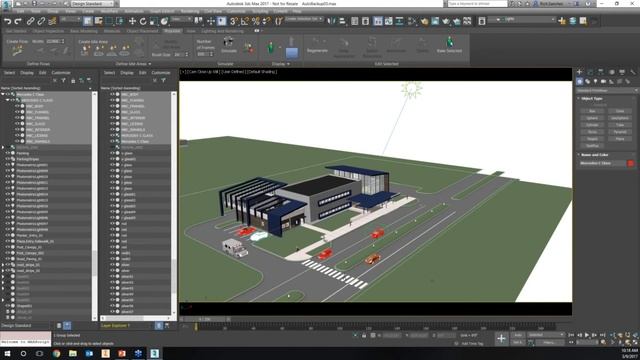
Task: Click the Mirror tool icon
Action: pyautogui.click(x=331, y=21)
